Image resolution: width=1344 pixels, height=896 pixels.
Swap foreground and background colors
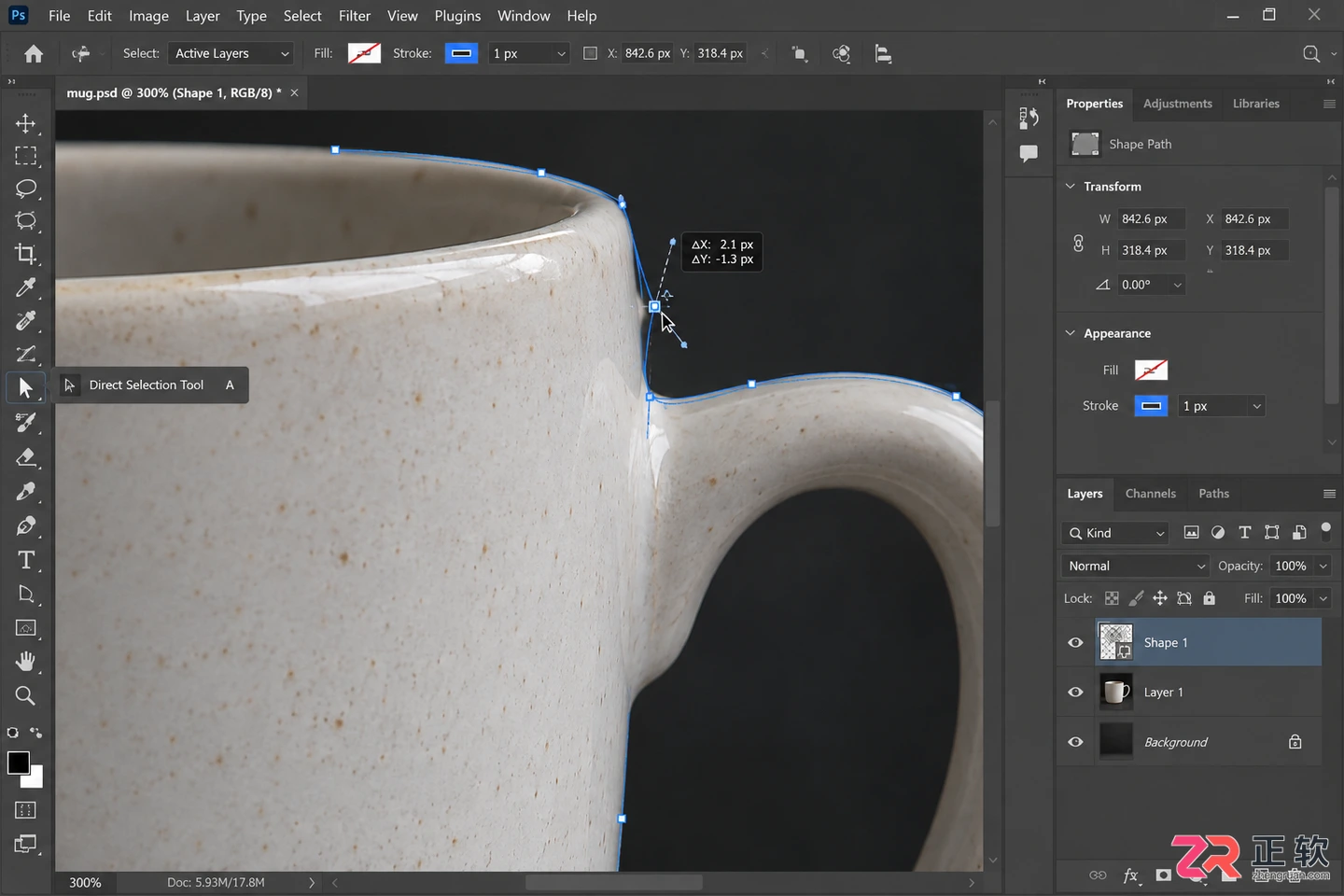tap(35, 733)
